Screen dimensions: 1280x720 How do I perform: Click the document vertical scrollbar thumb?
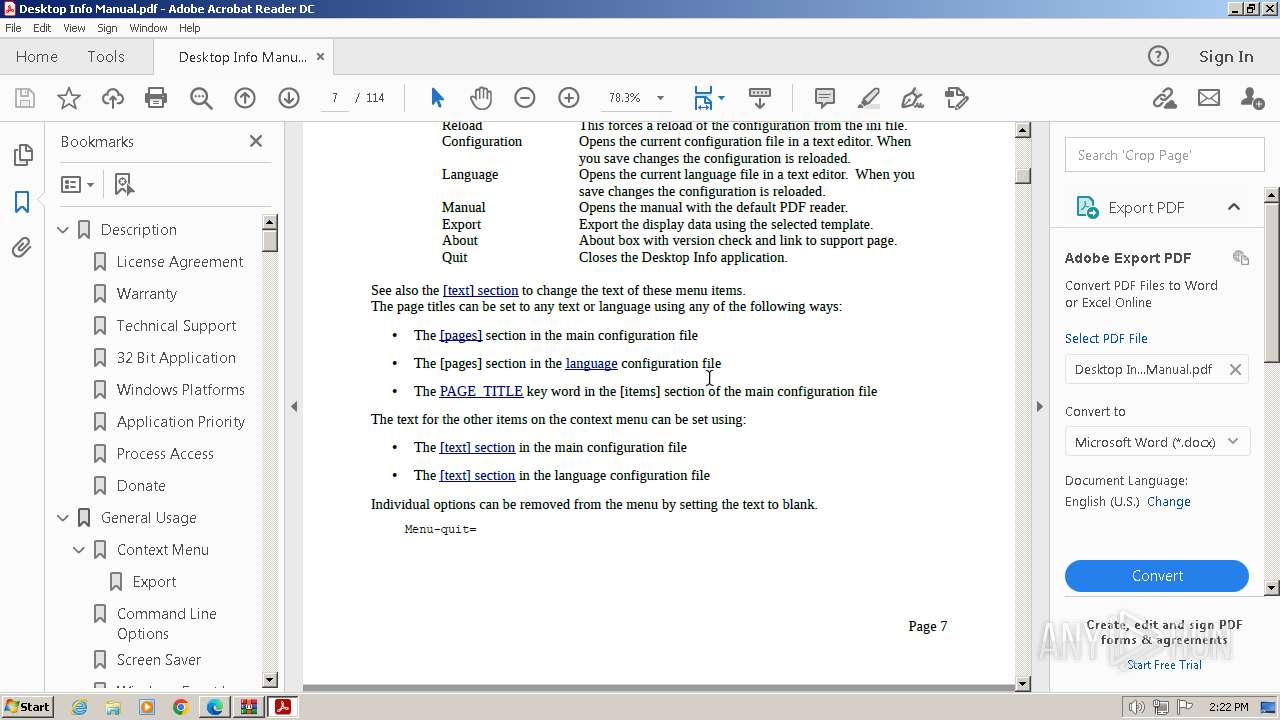tap(1023, 176)
